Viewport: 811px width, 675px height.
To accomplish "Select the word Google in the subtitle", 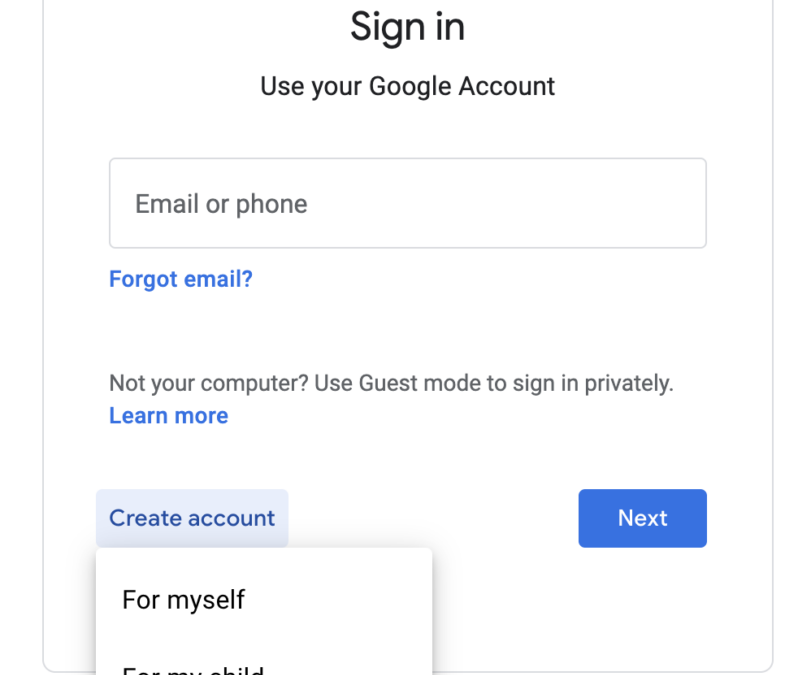I will coord(410,86).
